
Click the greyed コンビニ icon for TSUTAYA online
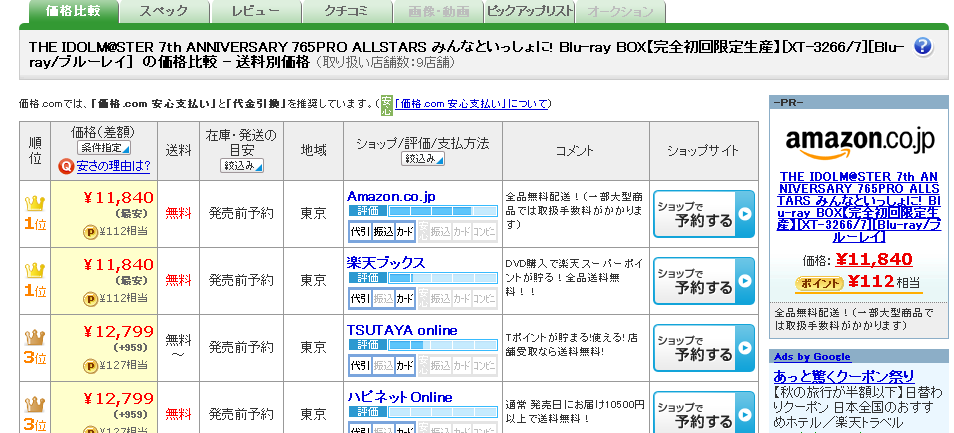[x=485, y=365]
